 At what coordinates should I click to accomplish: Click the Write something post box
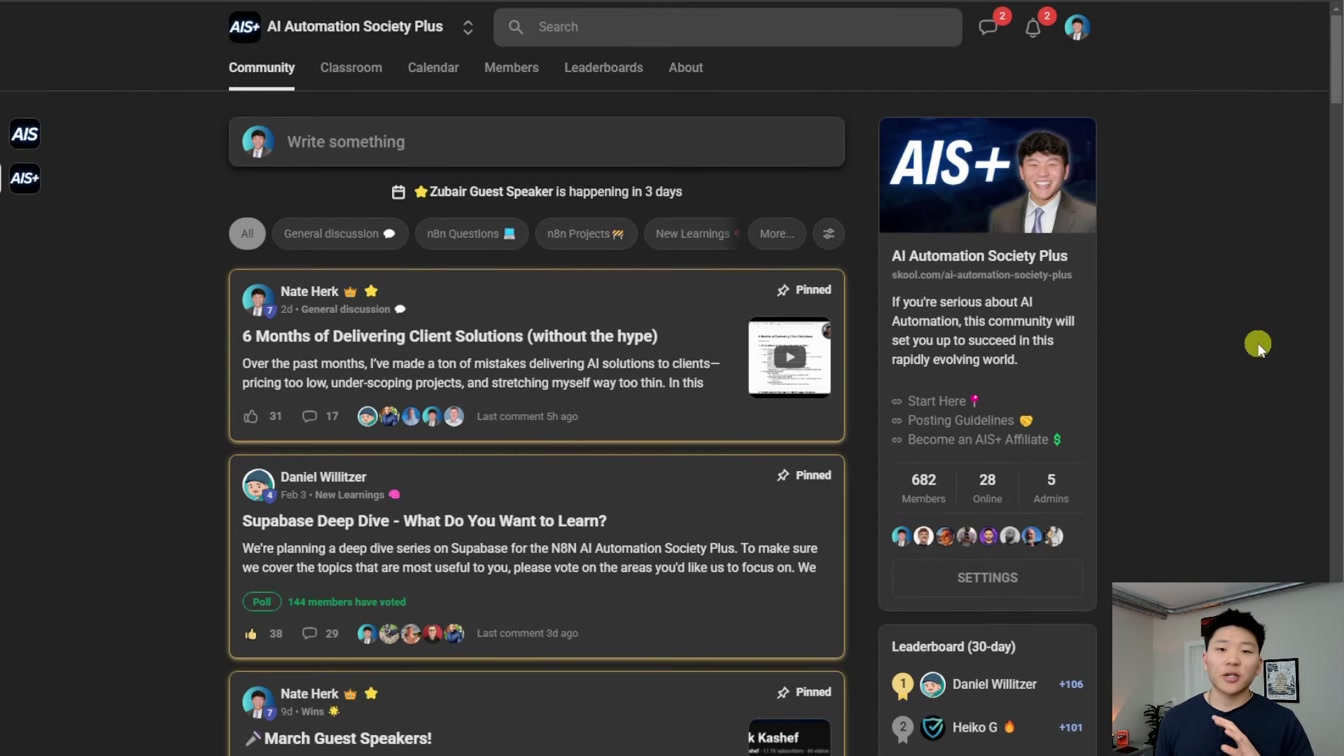pyautogui.click(x=536, y=142)
